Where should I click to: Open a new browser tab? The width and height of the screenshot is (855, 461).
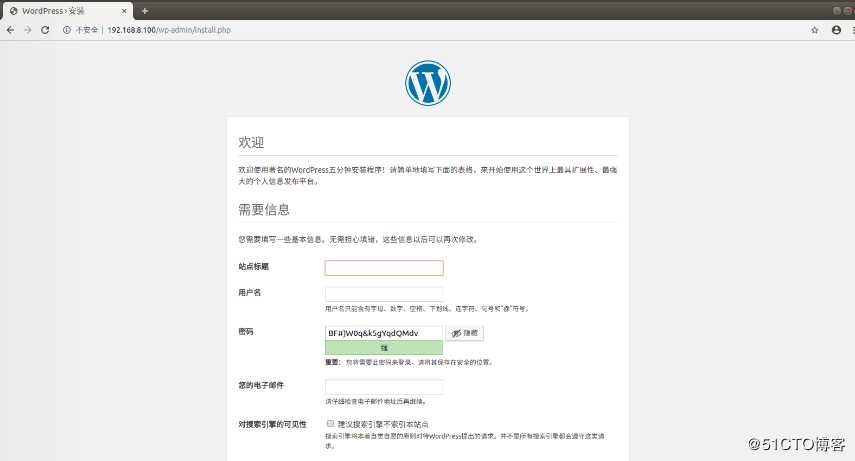pos(144,11)
